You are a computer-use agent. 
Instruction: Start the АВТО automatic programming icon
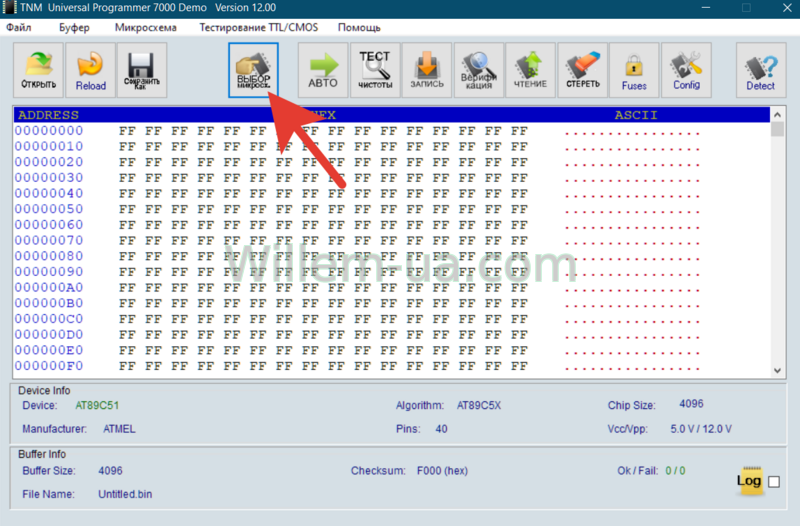pos(323,69)
